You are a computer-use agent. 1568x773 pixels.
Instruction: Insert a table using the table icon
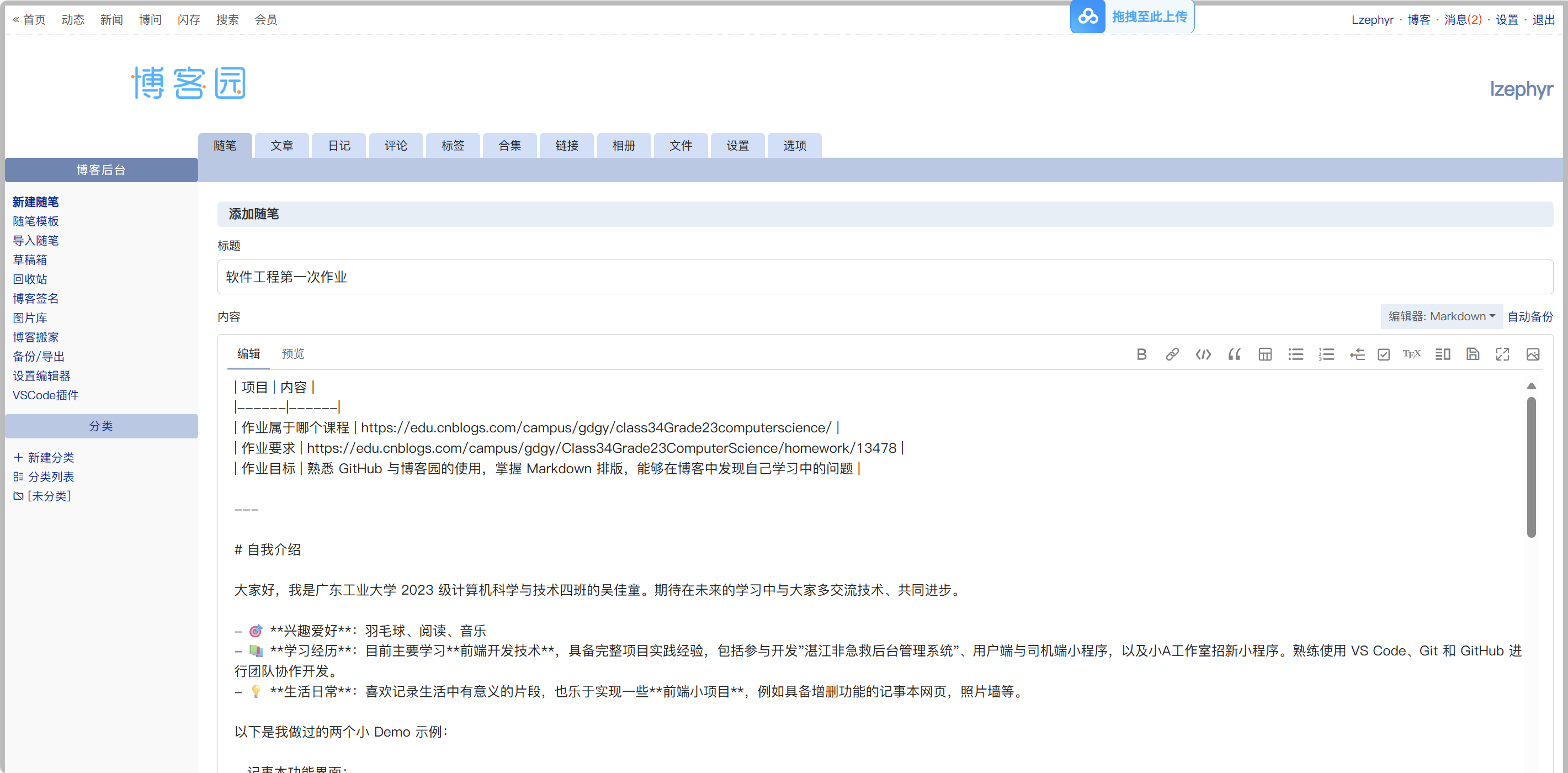(1265, 354)
